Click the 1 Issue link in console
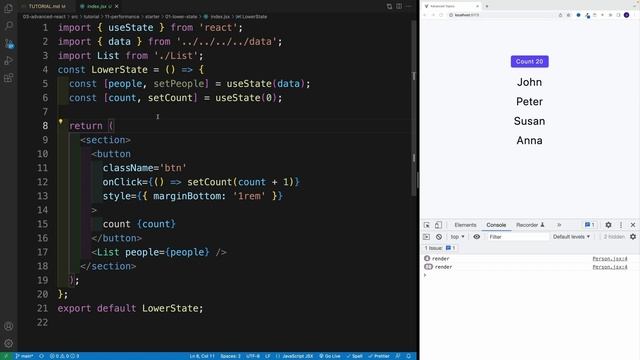The width and height of the screenshot is (640, 360). pyautogui.click(x=440, y=248)
